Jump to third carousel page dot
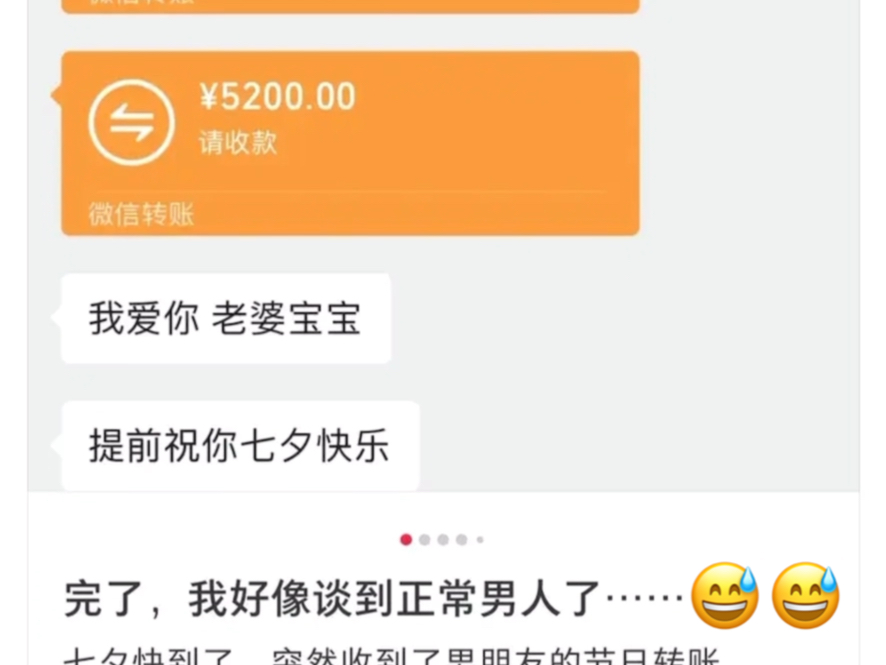This screenshot has width=886, height=665. (x=444, y=540)
